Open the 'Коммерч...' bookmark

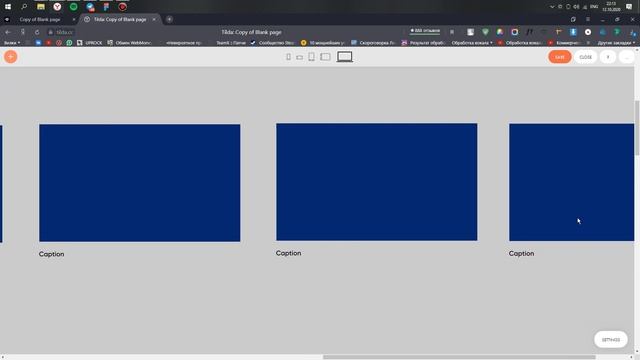click(x=564, y=42)
